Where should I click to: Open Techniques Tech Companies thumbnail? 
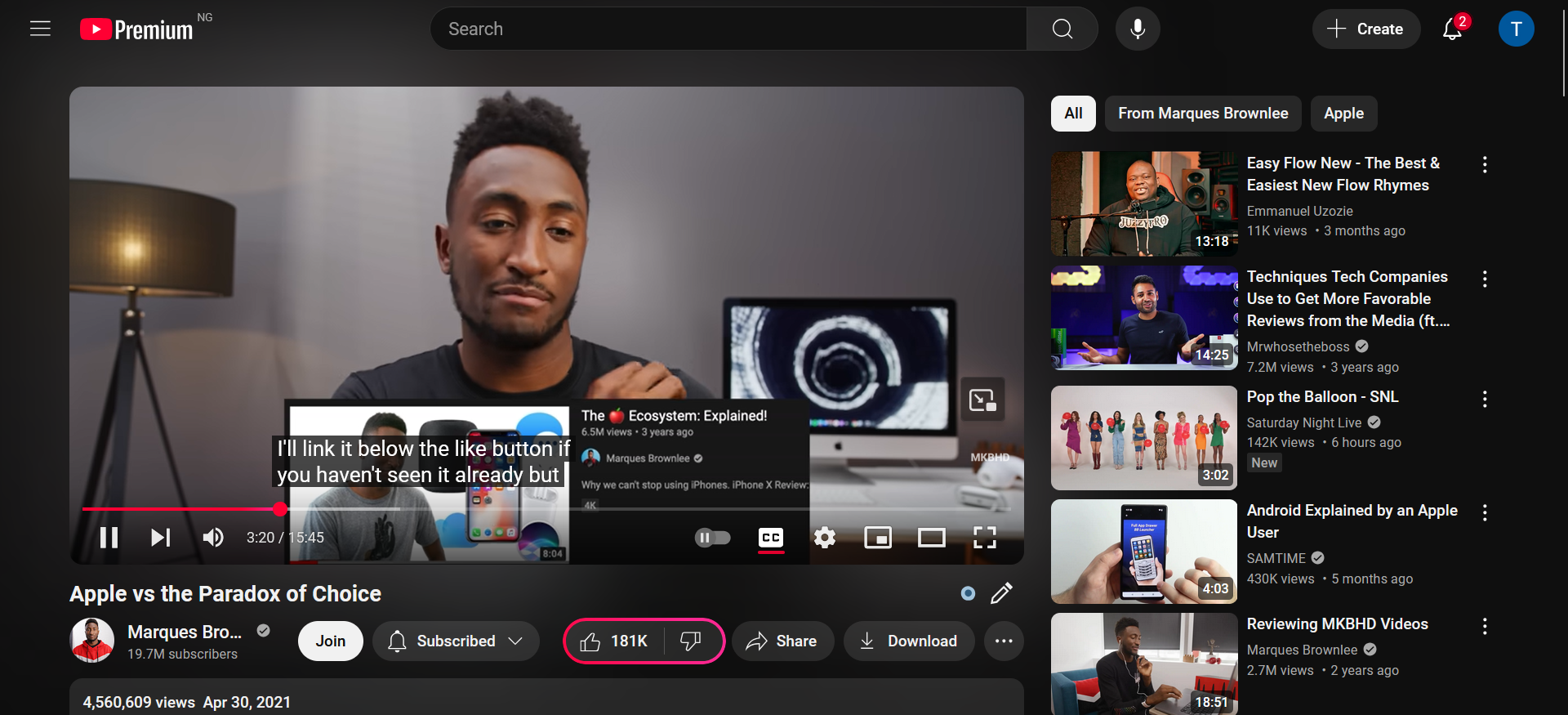click(1144, 318)
